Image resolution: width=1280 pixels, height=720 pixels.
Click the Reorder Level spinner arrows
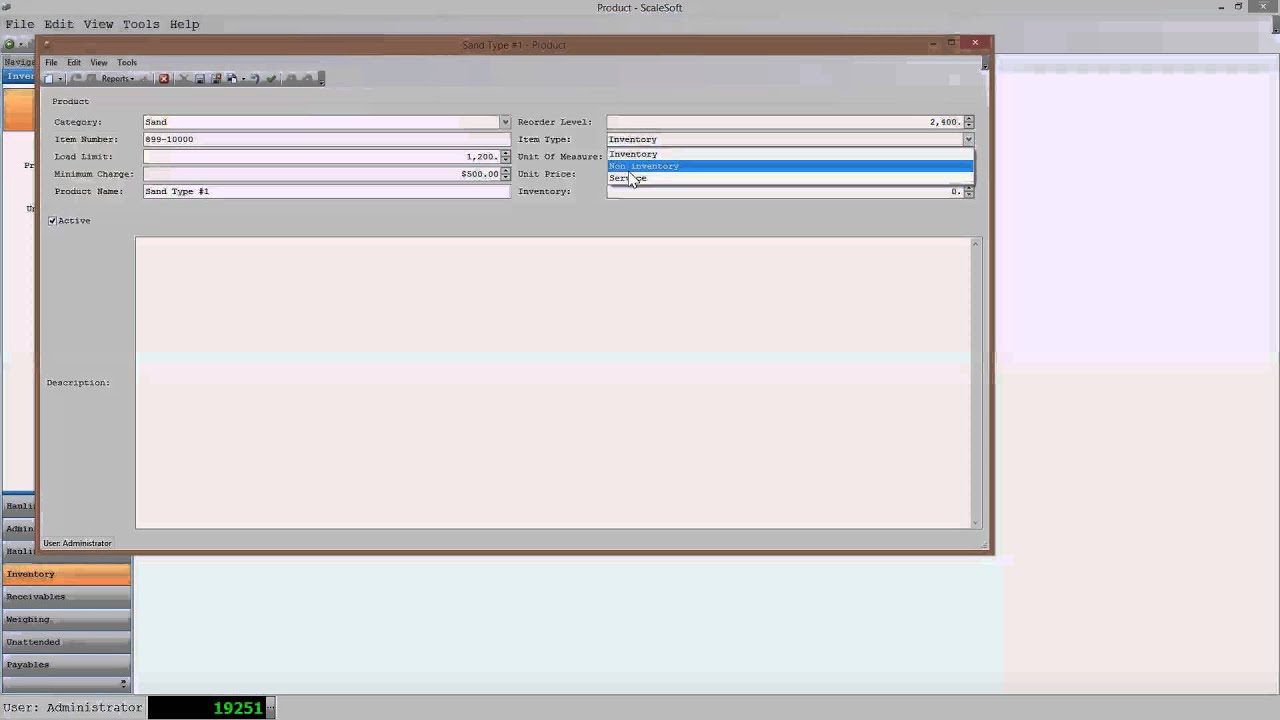[x=969, y=122]
